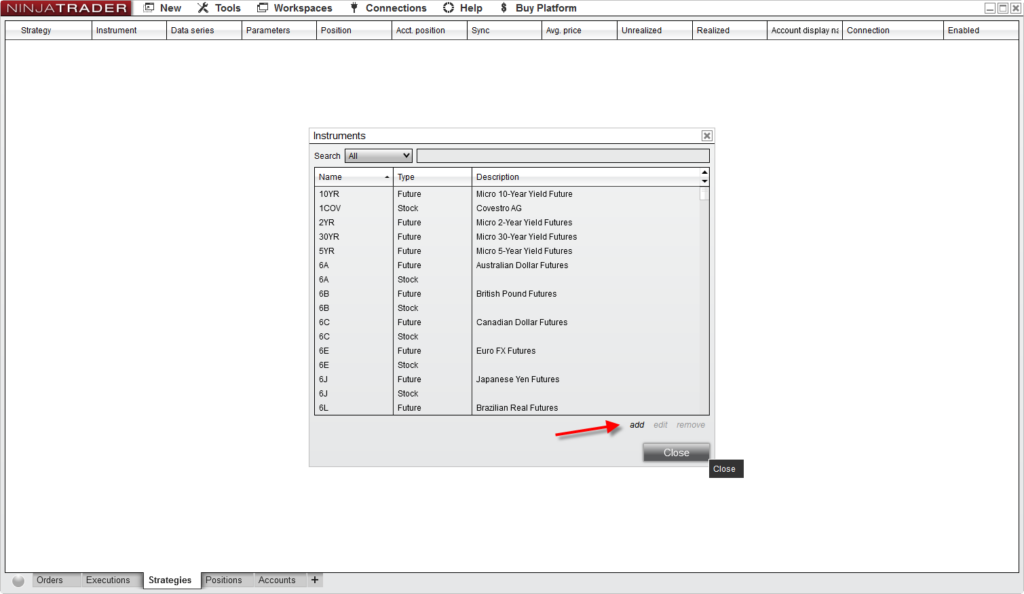The width and height of the screenshot is (1024, 594).
Task: Open the Connections menu
Action: pos(388,8)
